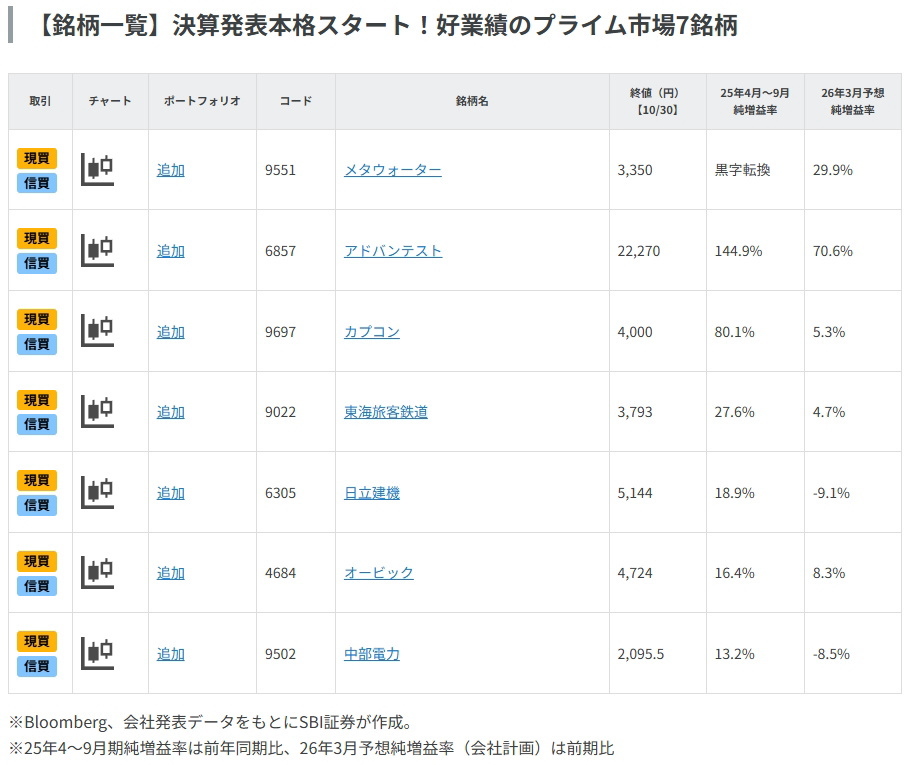Viewport: 910px width, 765px height.
Task: Click the 現買 button for 日立建機
Action: click(x=38, y=479)
